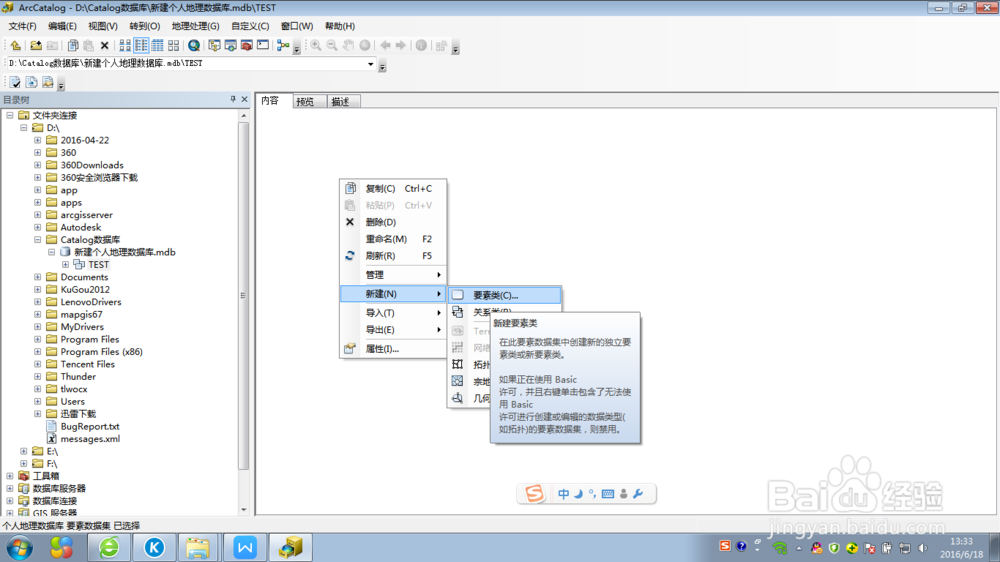
Task: Select 要素类(C)... in submenu
Action: [x=504, y=295]
